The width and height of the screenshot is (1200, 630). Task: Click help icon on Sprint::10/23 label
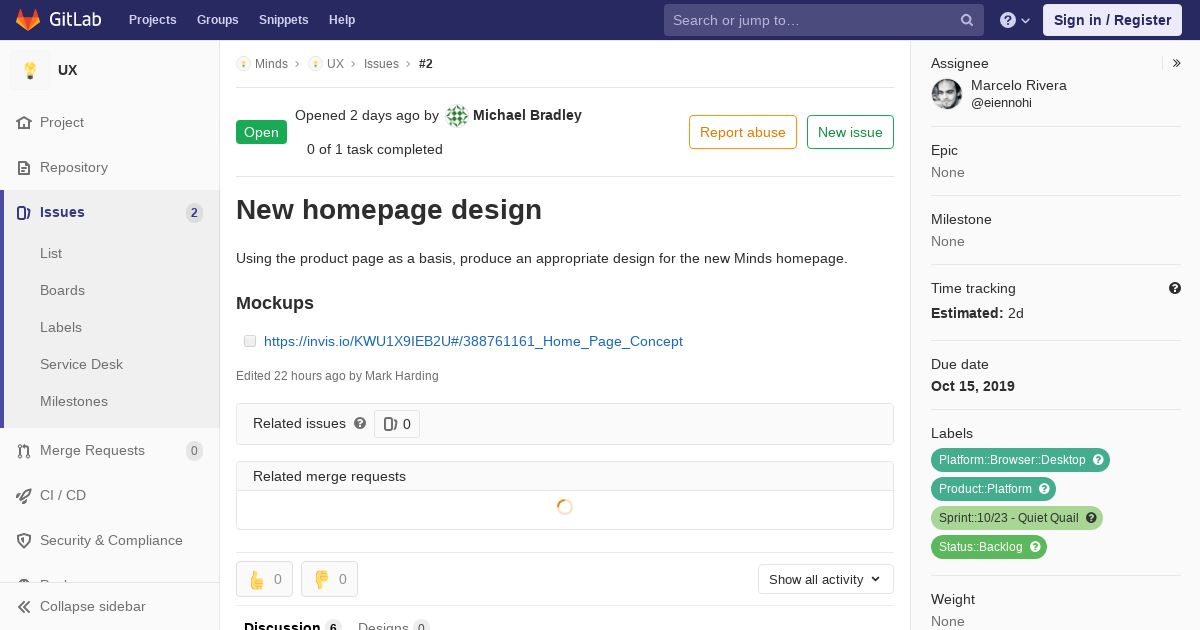(x=1091, y=518)
